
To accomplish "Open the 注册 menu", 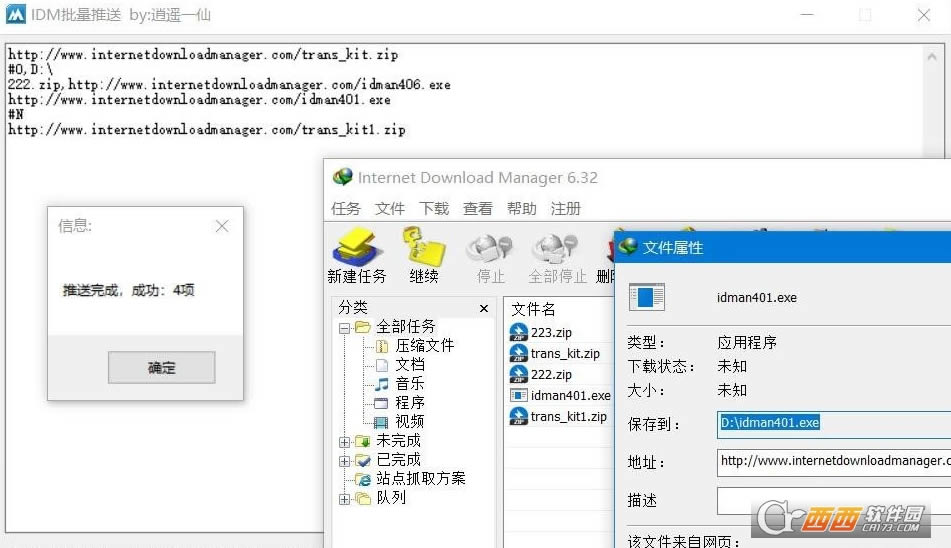I will 566,209.
